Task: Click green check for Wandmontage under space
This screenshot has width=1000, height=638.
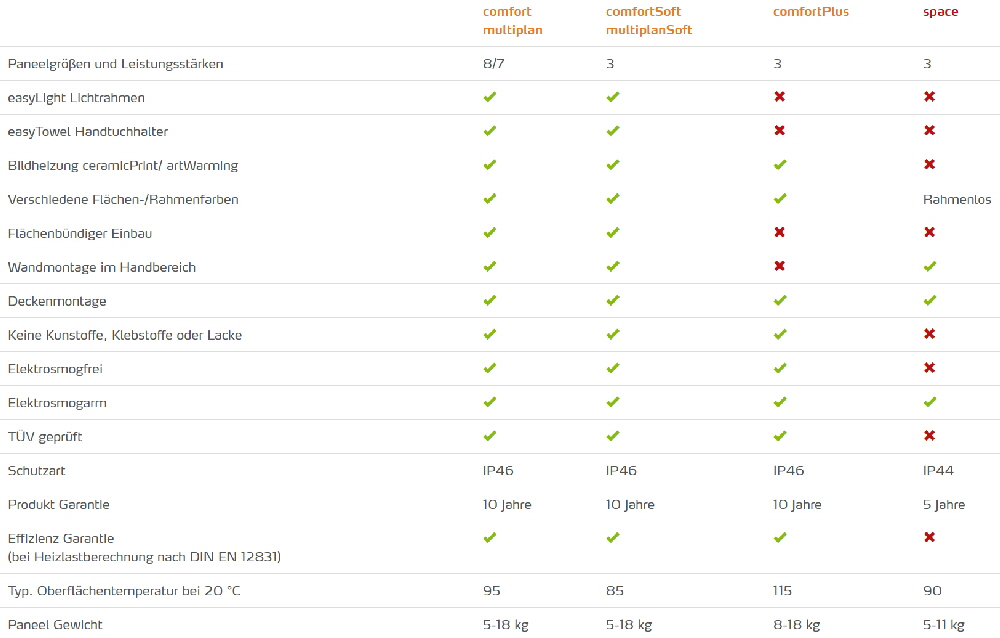Action: tap(930, 267)
